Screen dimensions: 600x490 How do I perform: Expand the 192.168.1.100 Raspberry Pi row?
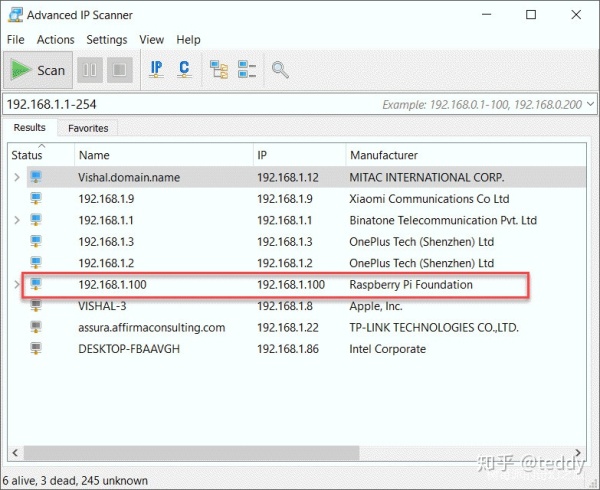[17, 284]
